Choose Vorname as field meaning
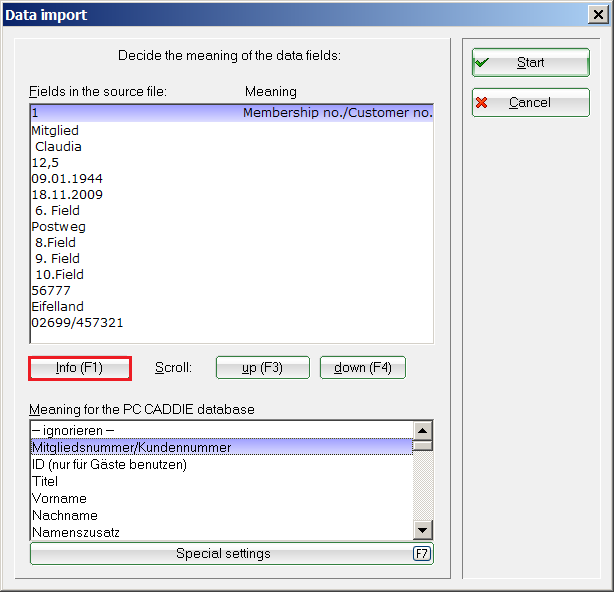 (x=220, y=498)
